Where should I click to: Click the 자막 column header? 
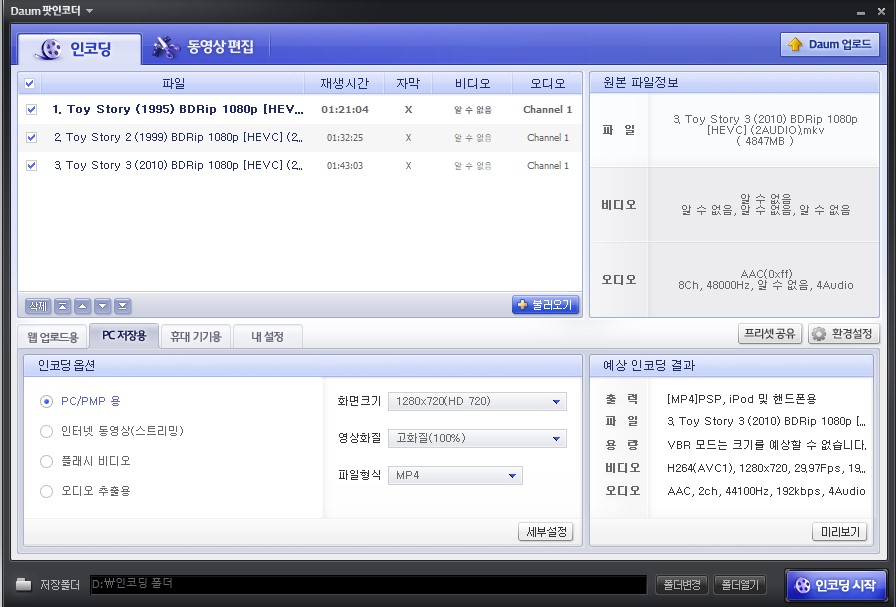tap(408, 83)
